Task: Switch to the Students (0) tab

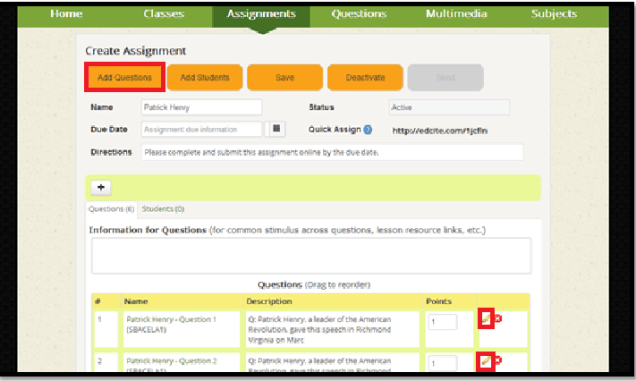Action: pos(163,209)
